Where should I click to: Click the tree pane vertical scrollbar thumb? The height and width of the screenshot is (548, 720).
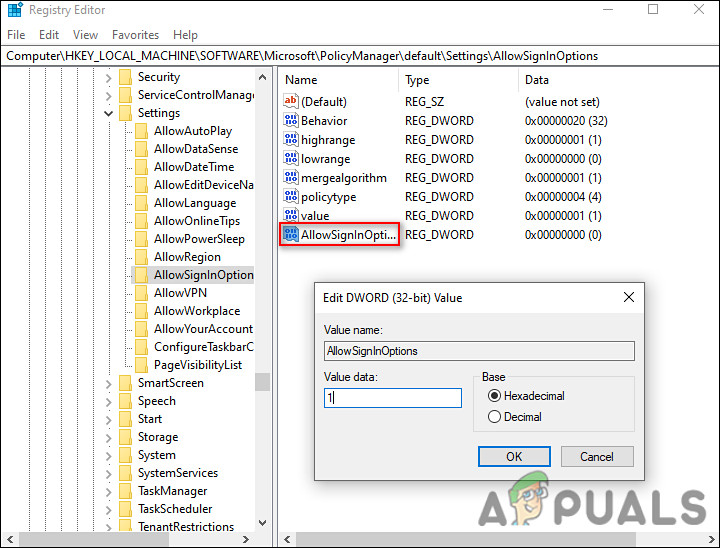pos(262,382)
